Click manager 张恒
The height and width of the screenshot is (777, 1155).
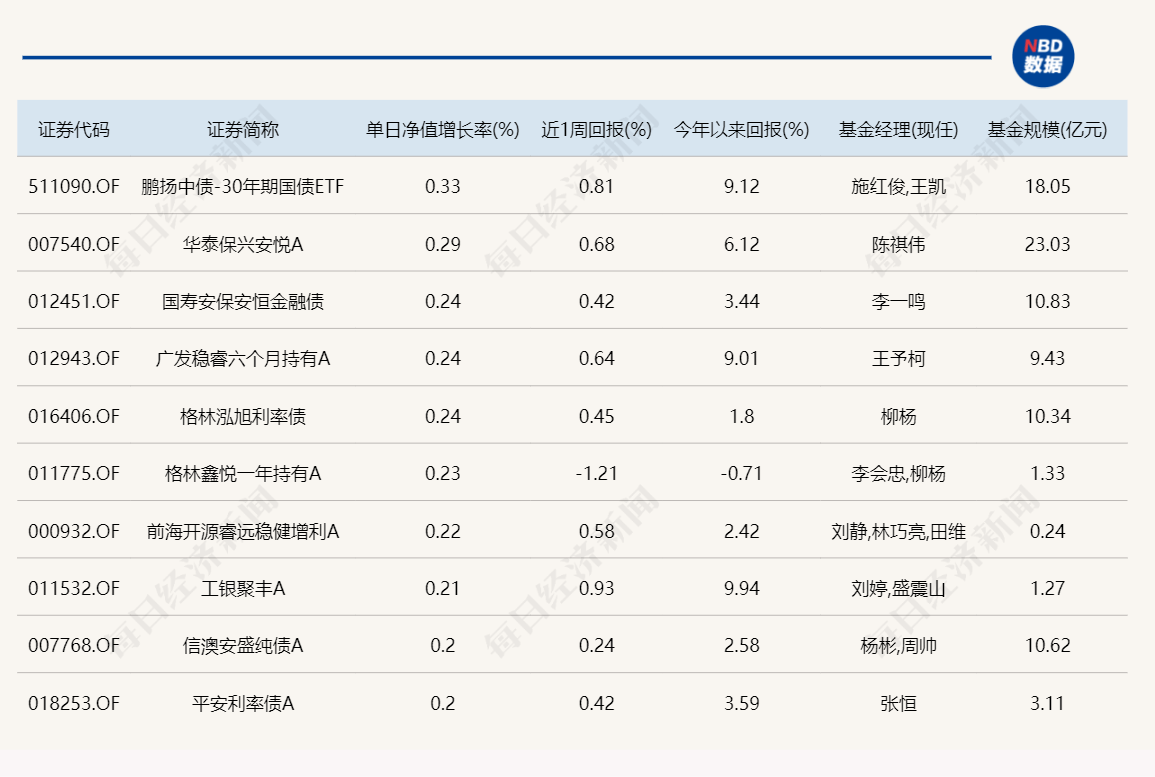[x=899, y=704]
